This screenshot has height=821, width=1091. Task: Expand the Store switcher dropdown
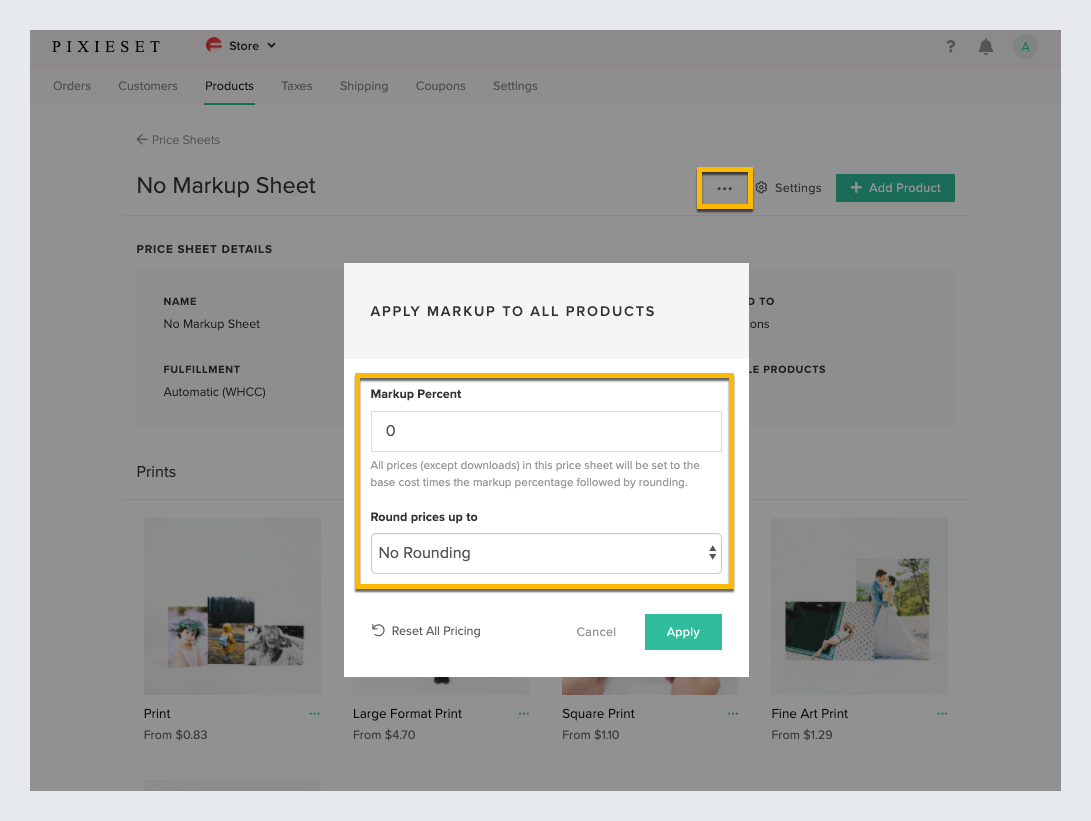click(x=241, y=46)
